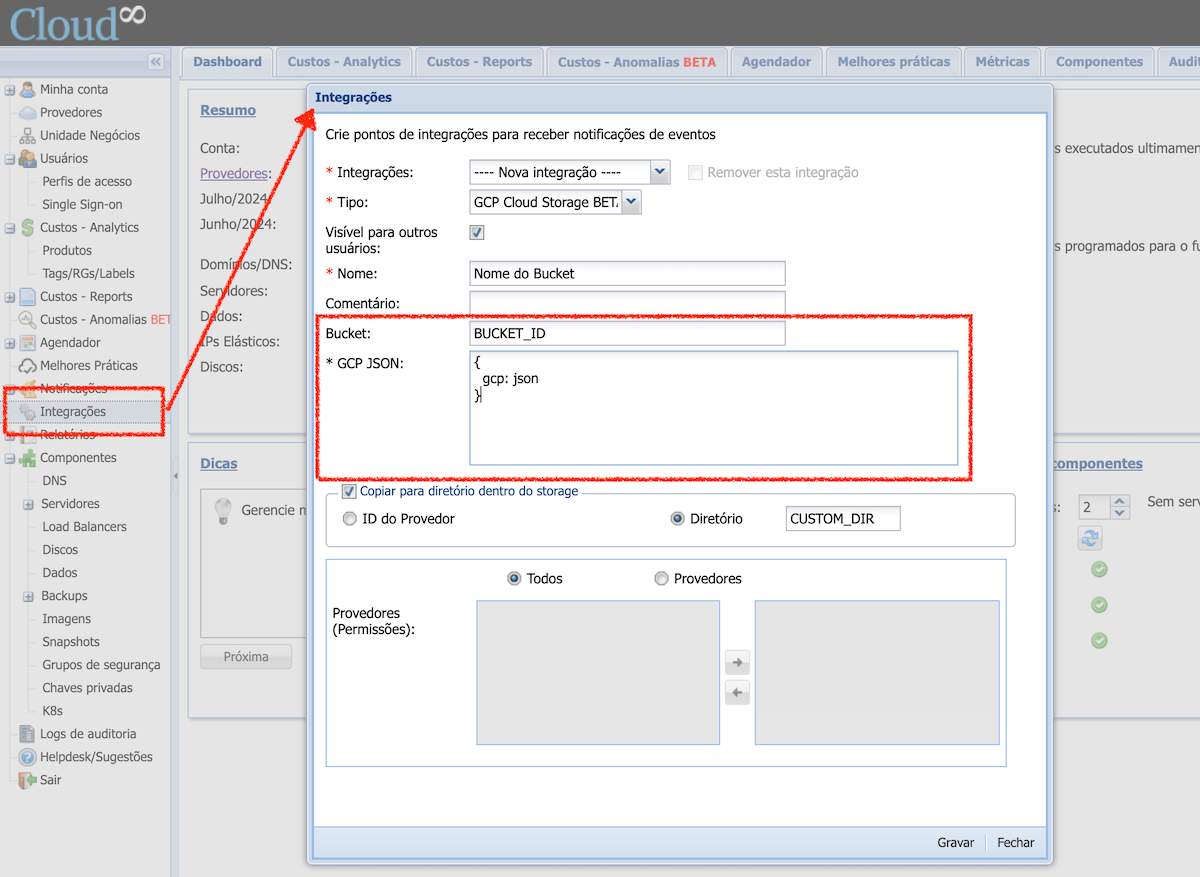Open the Métricas tab
1200x877 pixels.
[1002, 62]
